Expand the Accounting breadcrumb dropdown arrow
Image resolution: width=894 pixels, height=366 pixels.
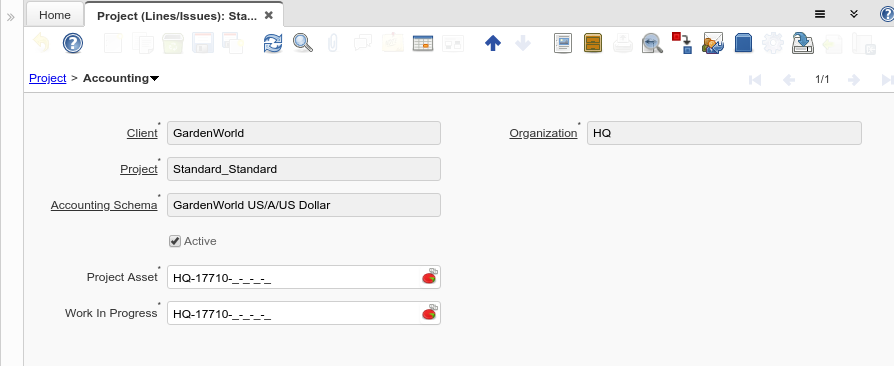tap(155, 79)
